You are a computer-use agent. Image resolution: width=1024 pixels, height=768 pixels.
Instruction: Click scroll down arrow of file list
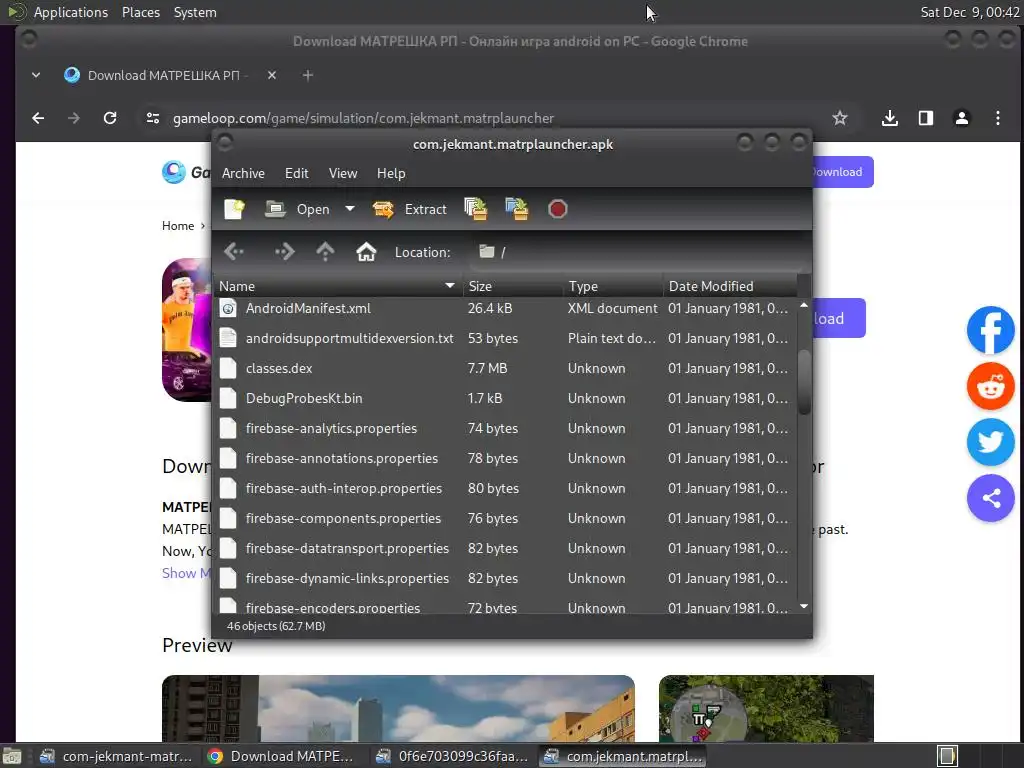[805, 607]
